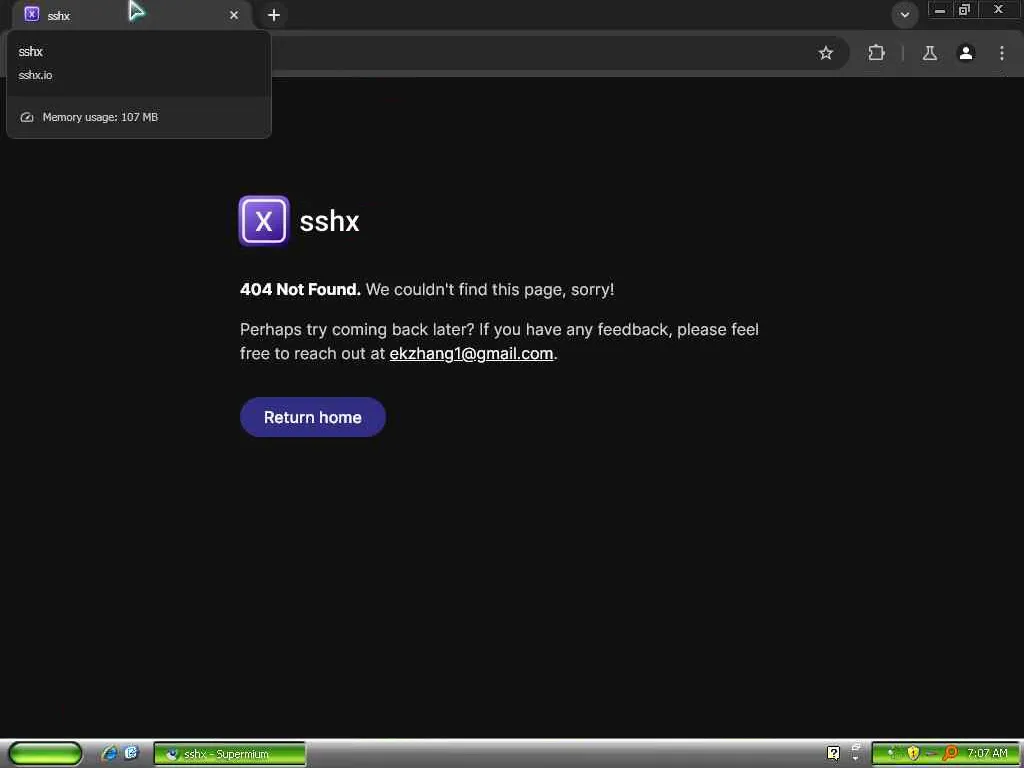Viewport: 1024px width, 768px height.
Task: Expand the tab search dropdown arrow
Action: (x=905, y=14)
